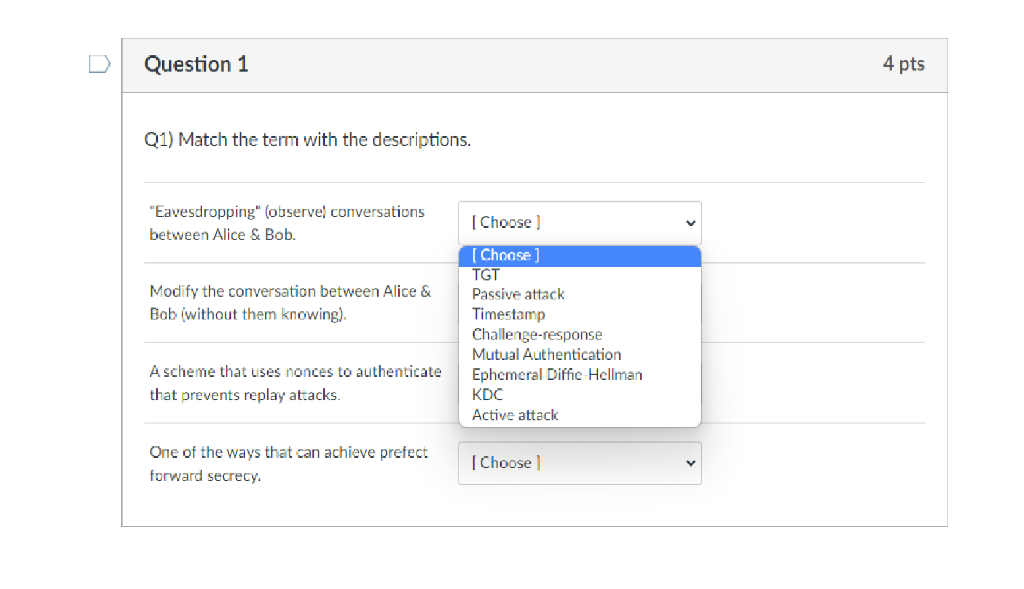Click the 'Modify the conversation' description

point(291,302)
